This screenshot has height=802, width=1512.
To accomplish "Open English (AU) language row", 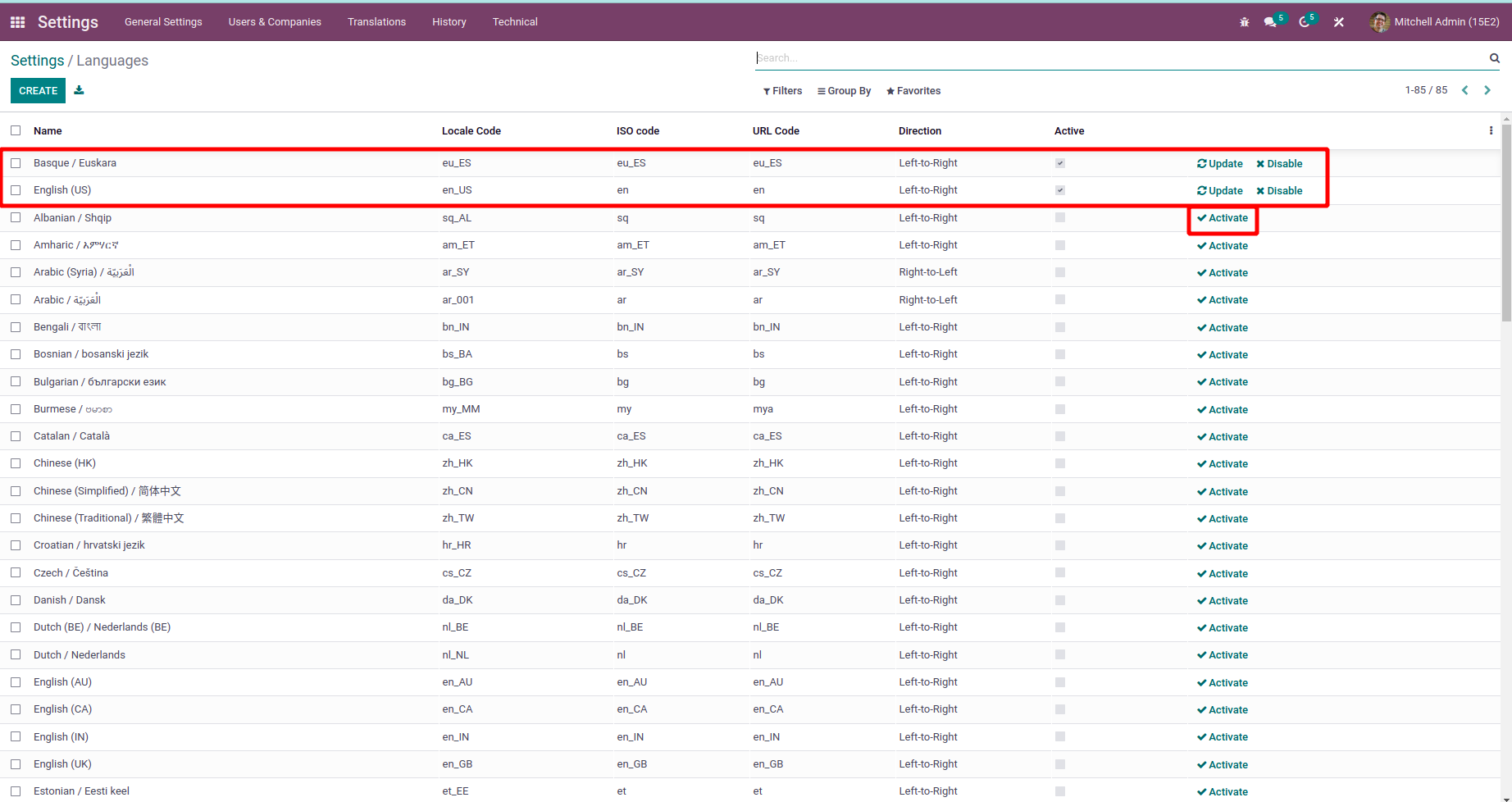I will coord(750,682).
